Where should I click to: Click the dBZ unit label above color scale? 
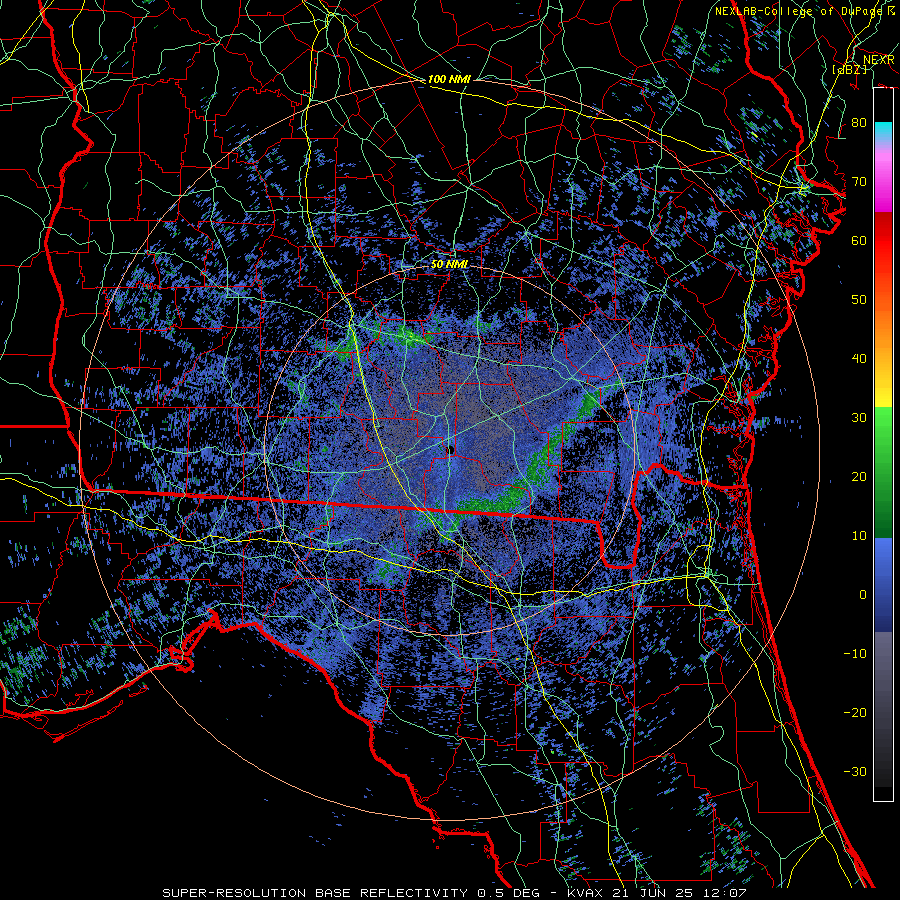(x=849, y=69)
